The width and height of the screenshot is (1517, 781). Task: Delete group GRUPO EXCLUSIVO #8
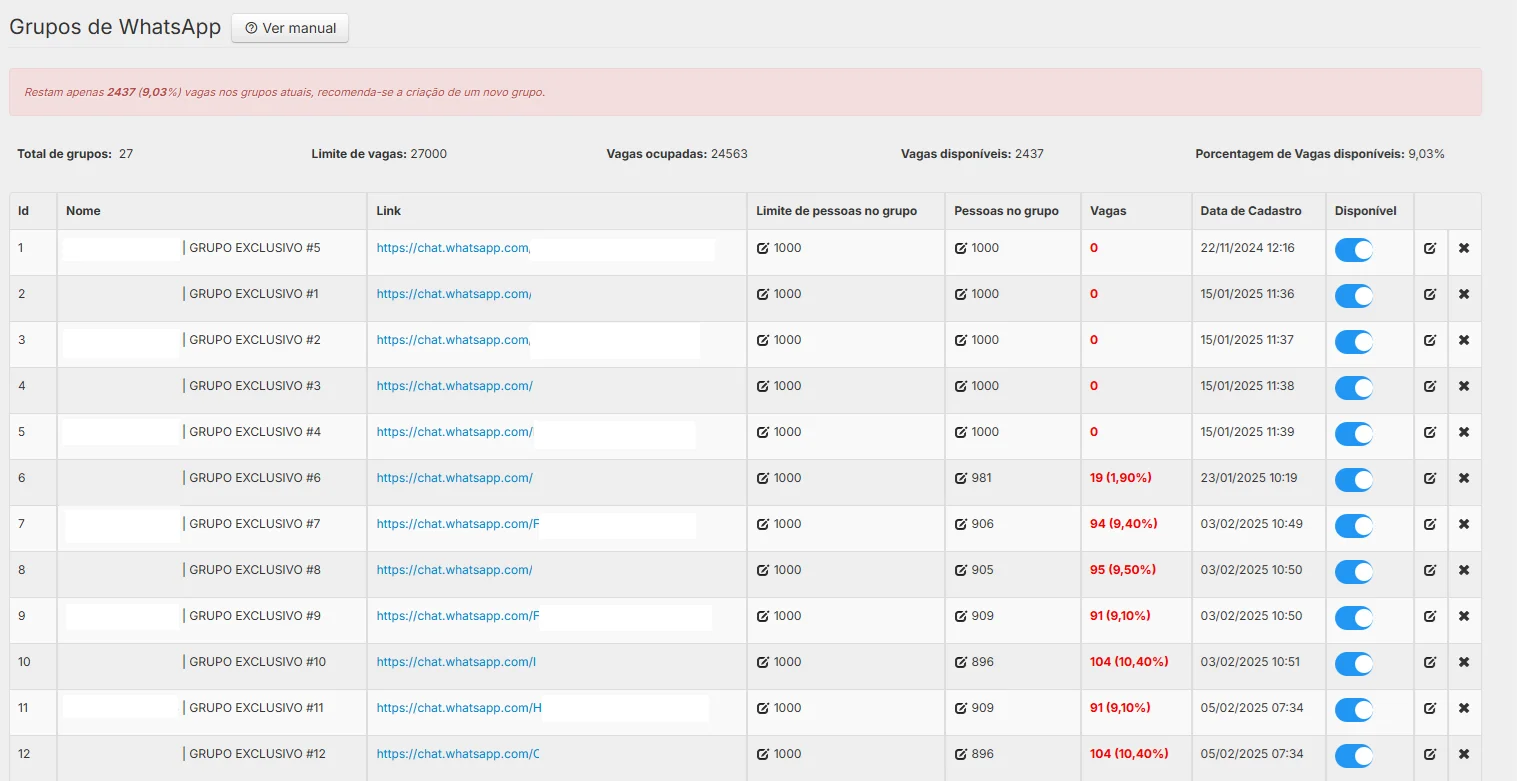[x=1464, y=570]
